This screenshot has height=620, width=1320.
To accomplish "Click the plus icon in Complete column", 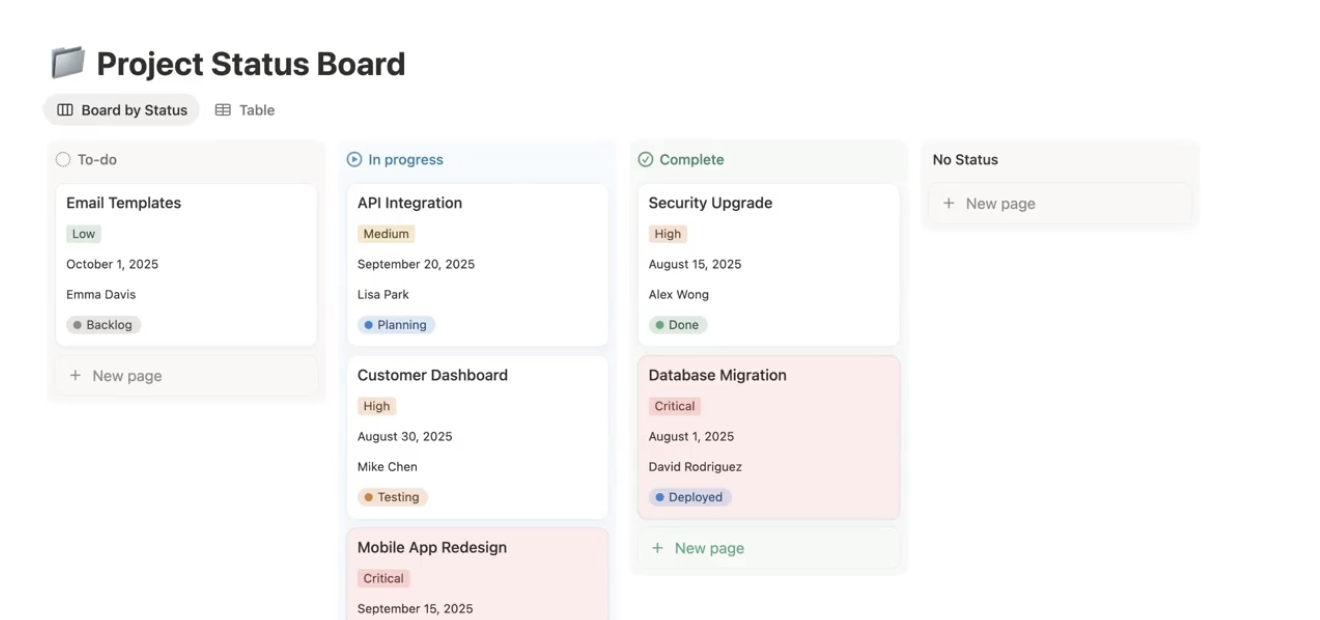I will click(x=657, y=548).
